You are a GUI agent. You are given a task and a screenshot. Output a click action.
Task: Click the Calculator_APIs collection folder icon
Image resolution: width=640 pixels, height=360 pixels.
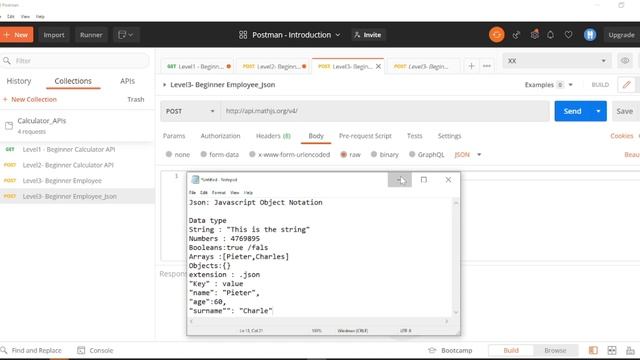[9, 126]
